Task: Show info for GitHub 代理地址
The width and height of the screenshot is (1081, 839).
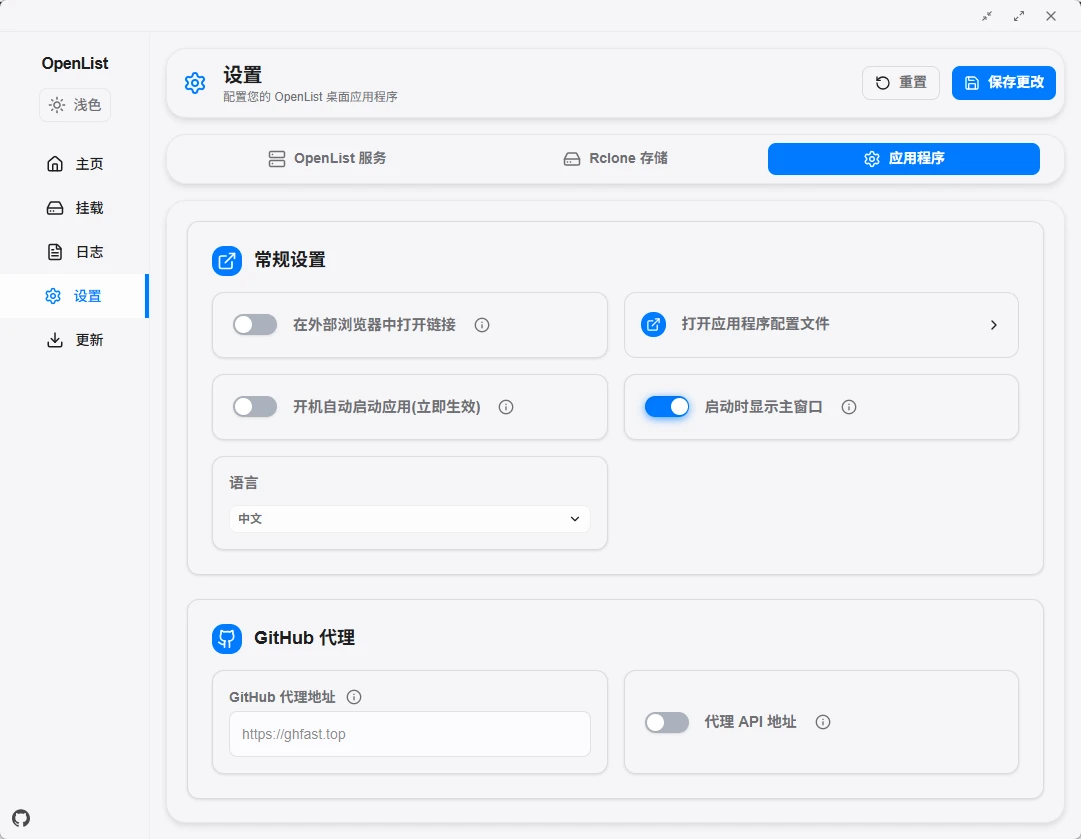Action: 354,697
